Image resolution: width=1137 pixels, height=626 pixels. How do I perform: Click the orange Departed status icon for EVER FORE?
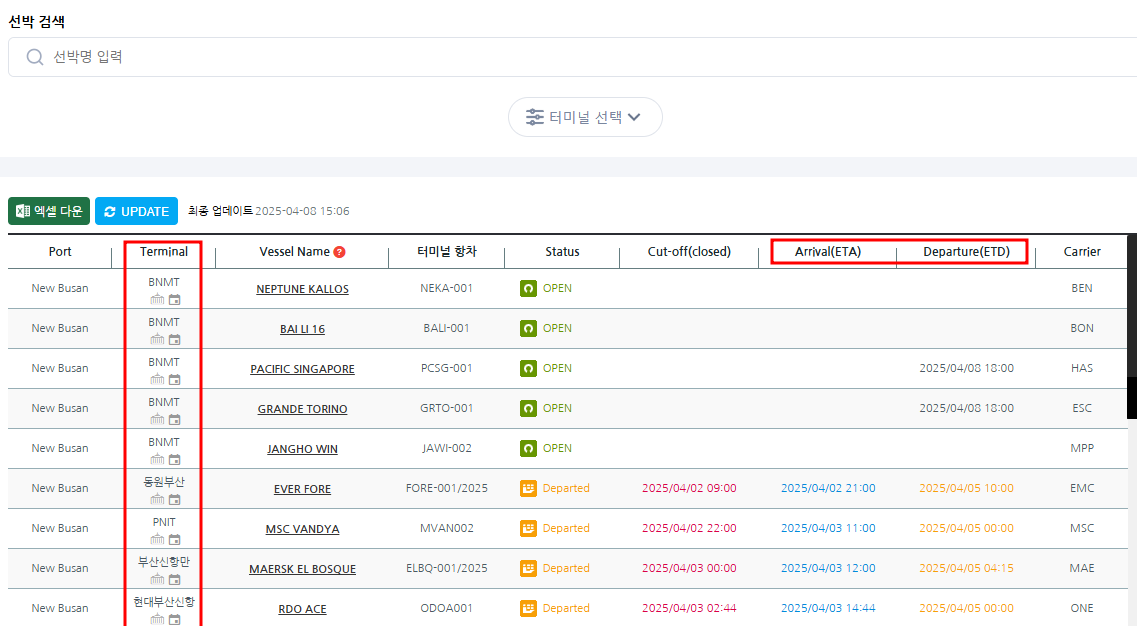coord(529,488)
